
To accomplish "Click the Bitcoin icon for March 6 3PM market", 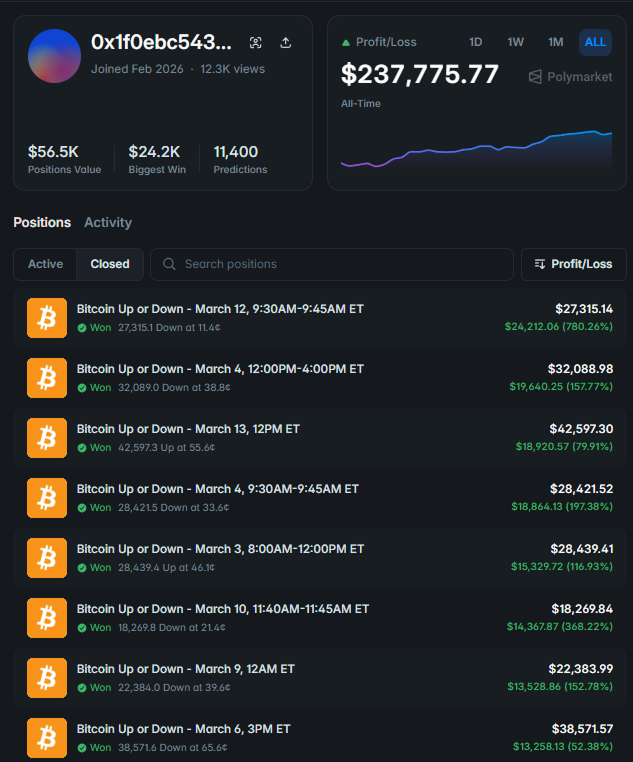I will pos(47,738).
